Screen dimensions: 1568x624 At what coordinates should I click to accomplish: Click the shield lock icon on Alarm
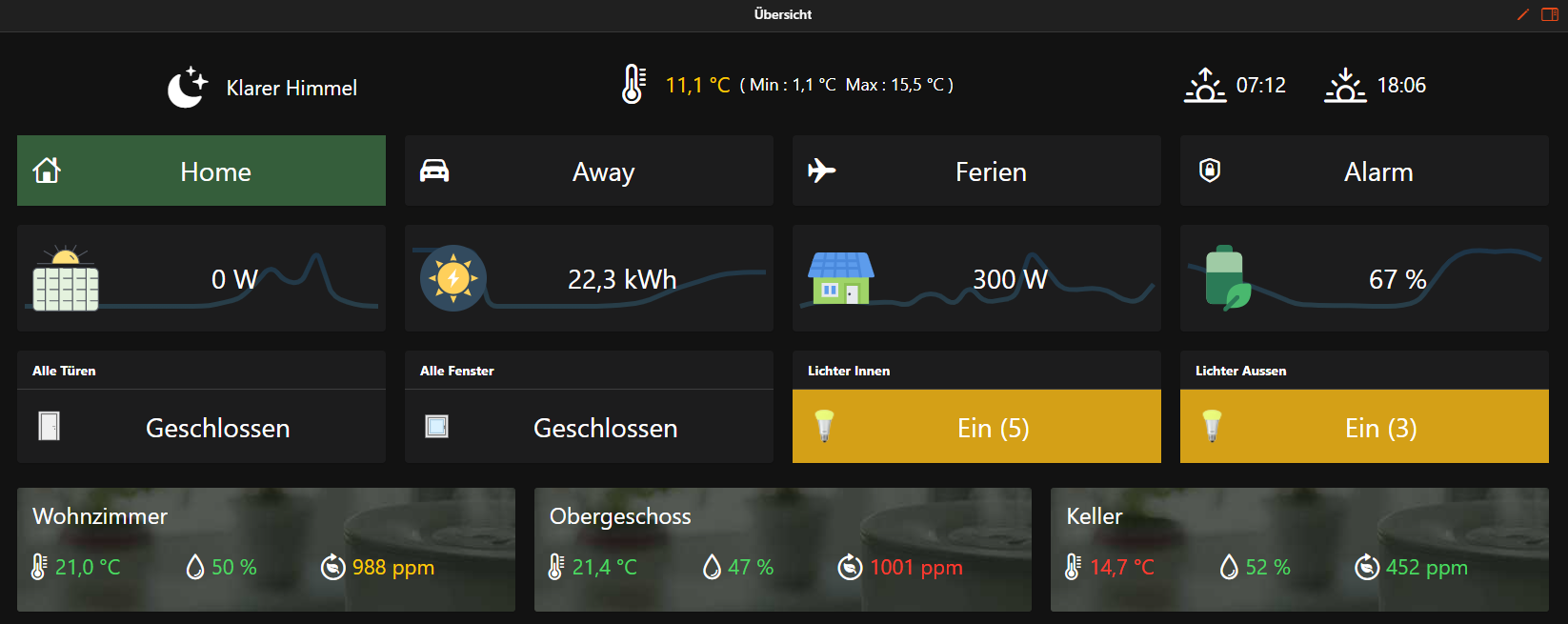[1210, 171]
